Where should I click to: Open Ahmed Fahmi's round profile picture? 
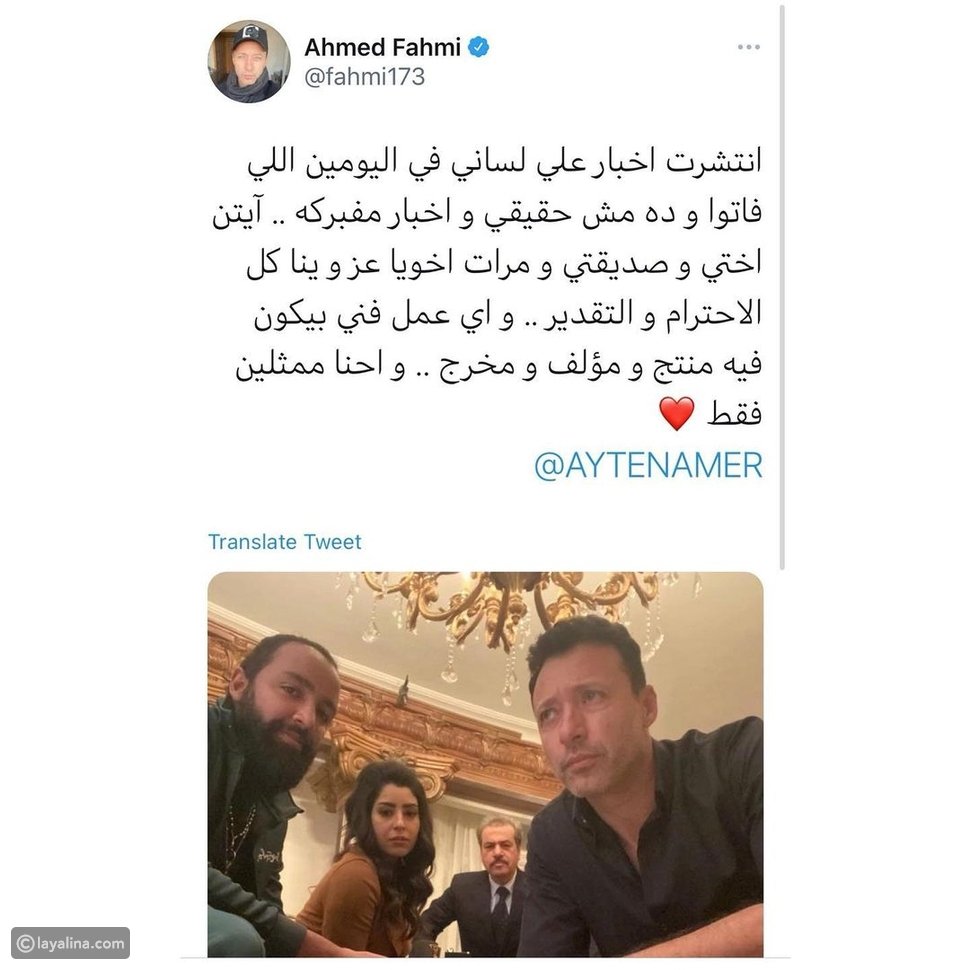point(249,61)
